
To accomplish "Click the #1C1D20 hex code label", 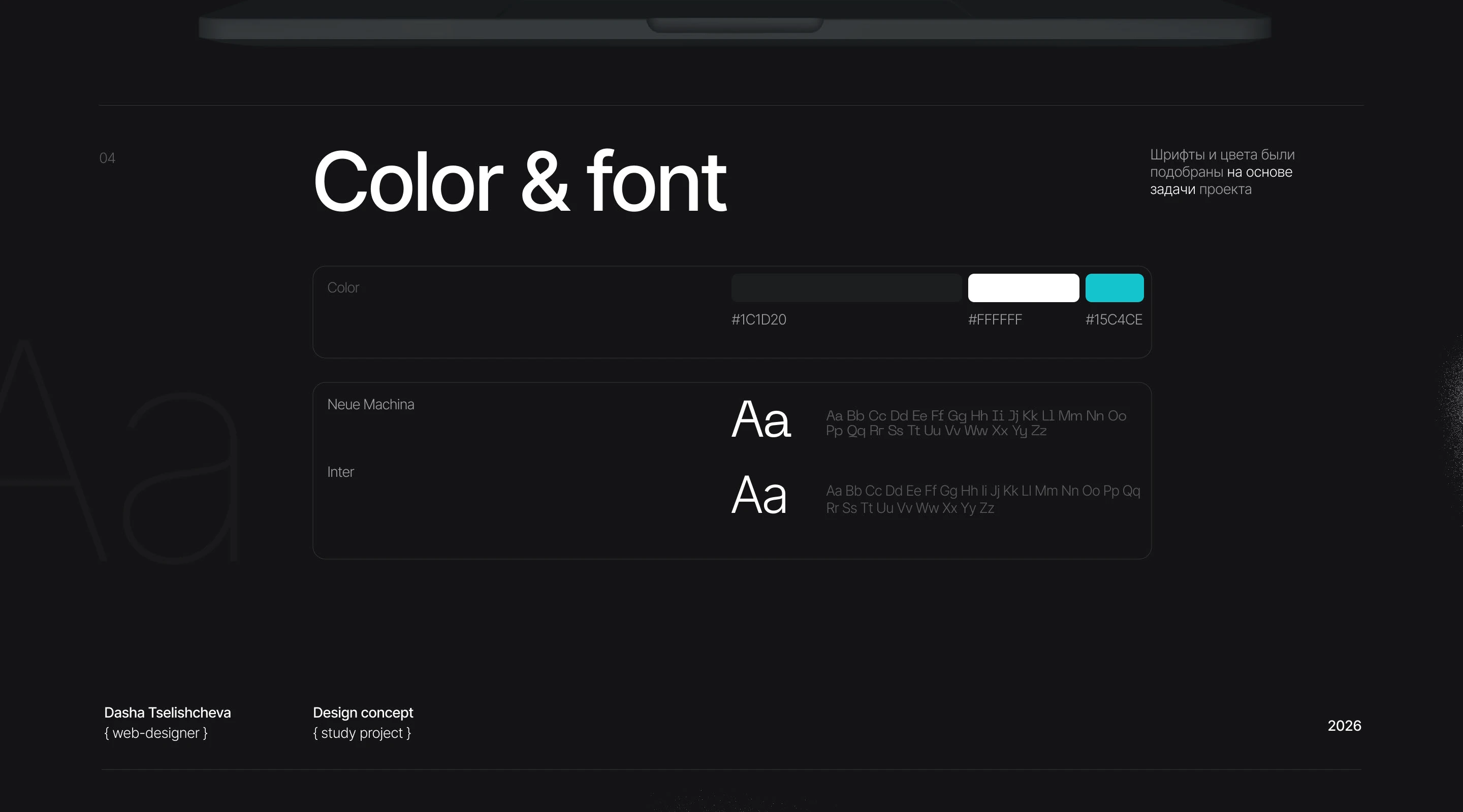I will (x=759, y=320).
